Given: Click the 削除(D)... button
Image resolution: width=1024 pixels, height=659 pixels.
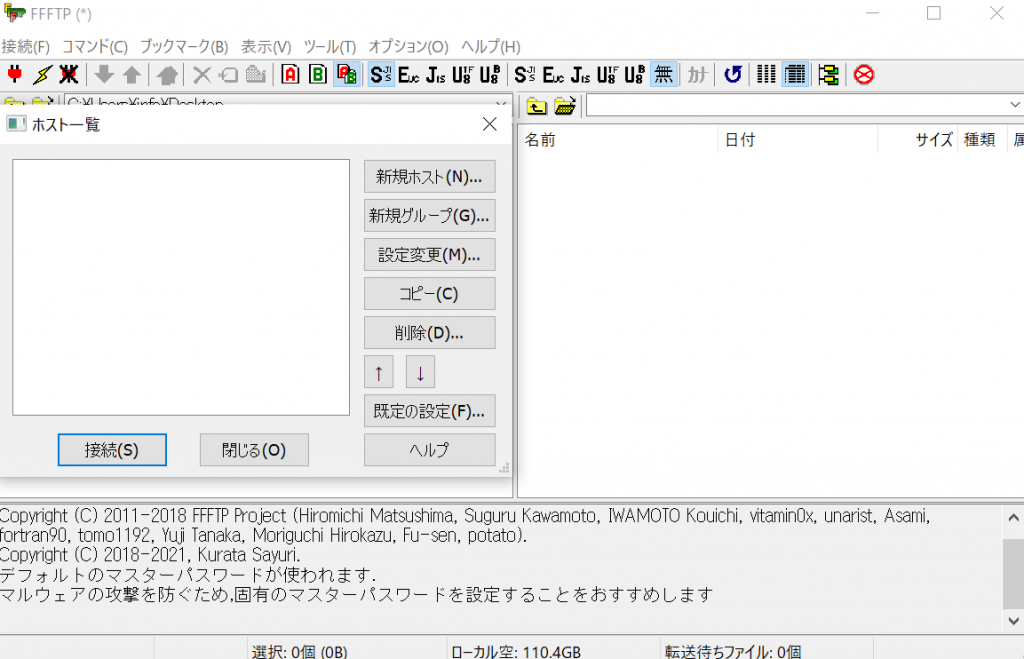Looking at the screenshot, I should [x=430, y=333].
